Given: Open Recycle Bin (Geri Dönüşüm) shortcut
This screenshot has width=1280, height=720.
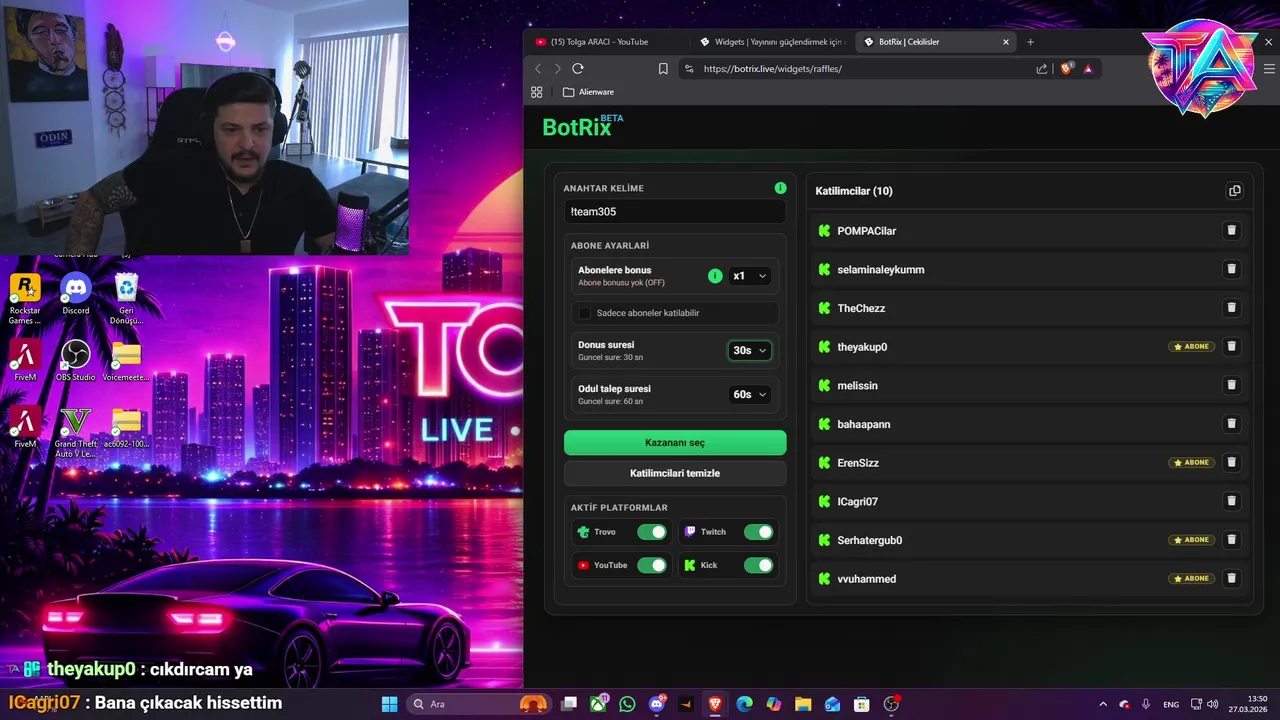Looking at the screenshot, I should point(126,299).
